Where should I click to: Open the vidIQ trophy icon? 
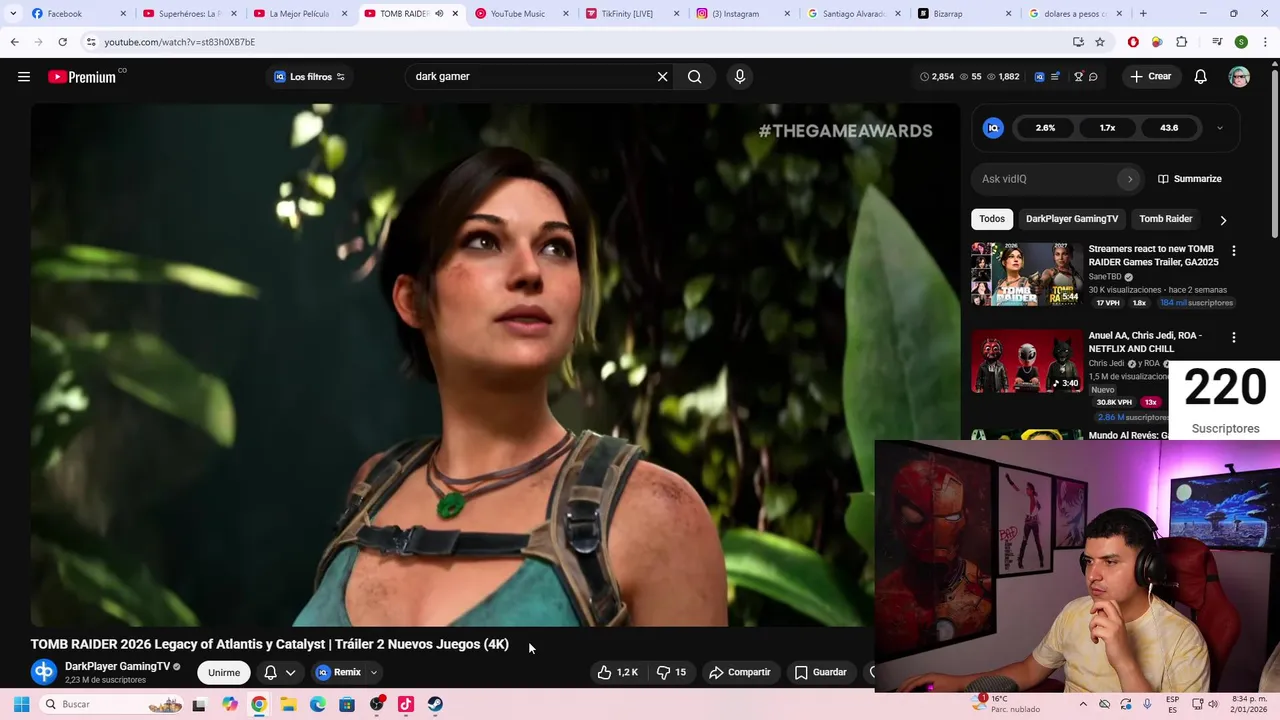coord(1078,77)
